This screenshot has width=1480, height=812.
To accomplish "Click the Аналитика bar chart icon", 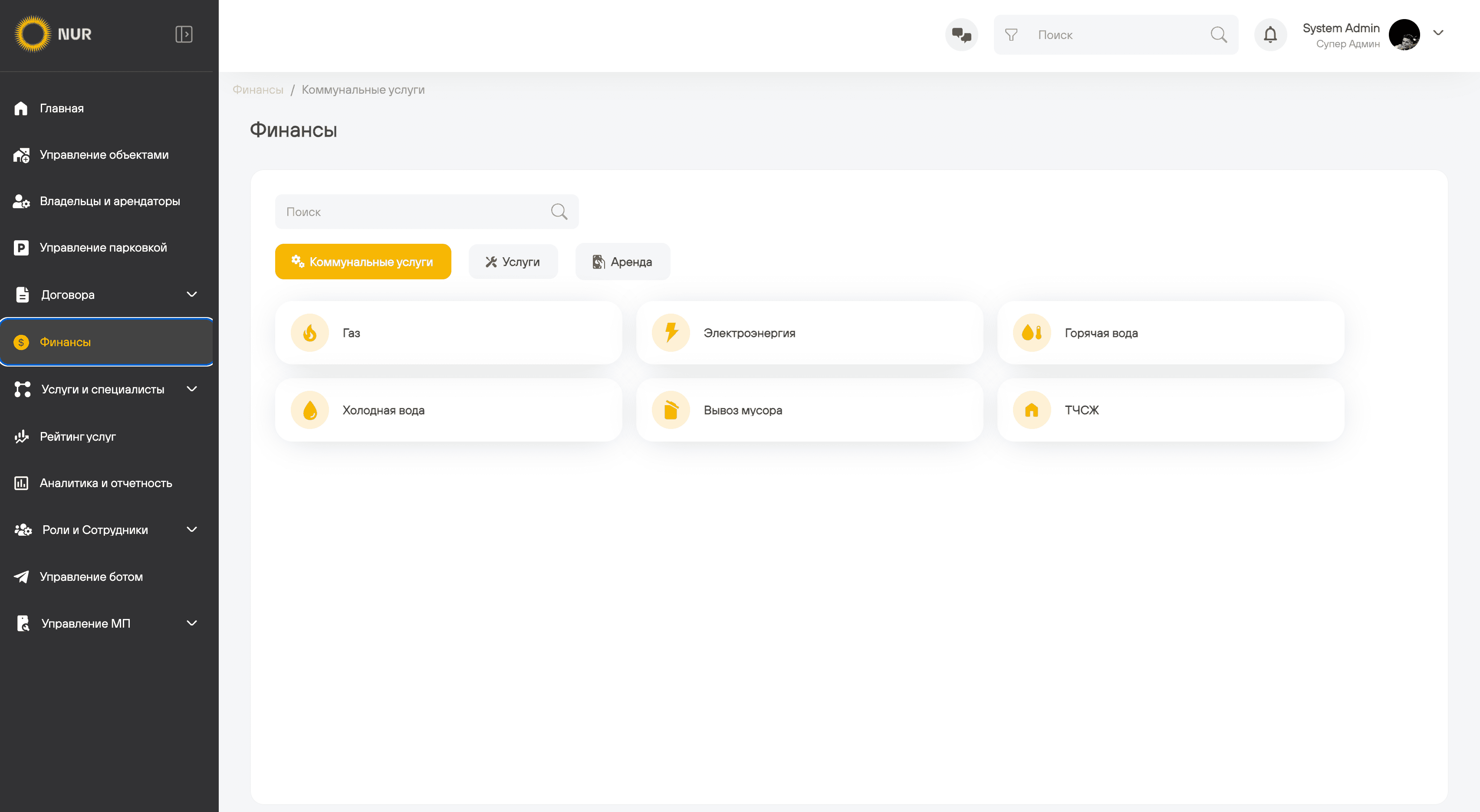I will 21,483.
